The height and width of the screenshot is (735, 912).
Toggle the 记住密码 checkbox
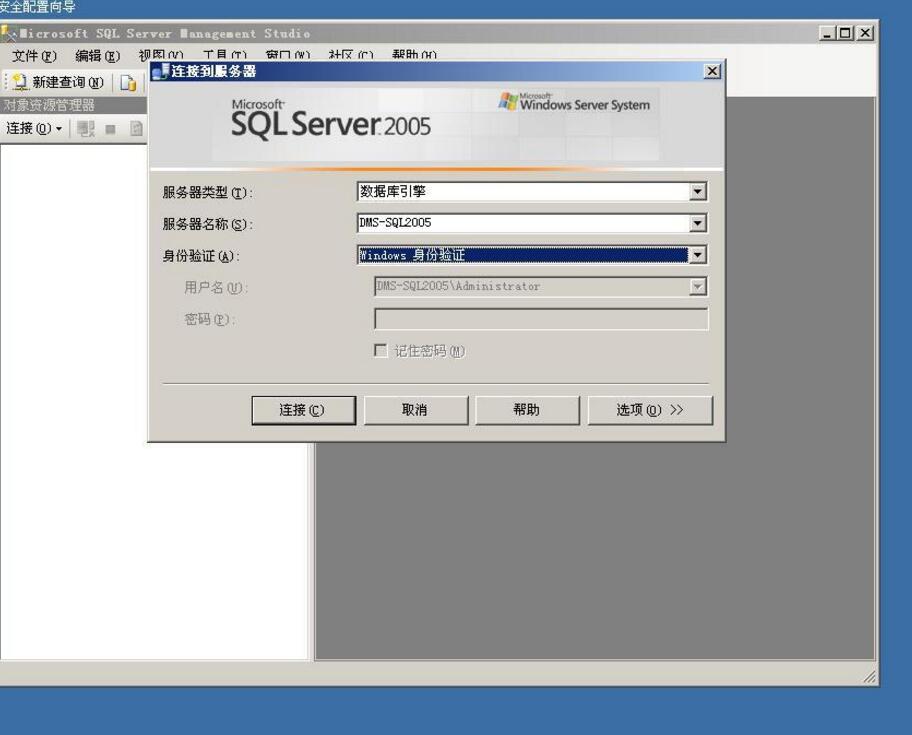coord(380,350)
